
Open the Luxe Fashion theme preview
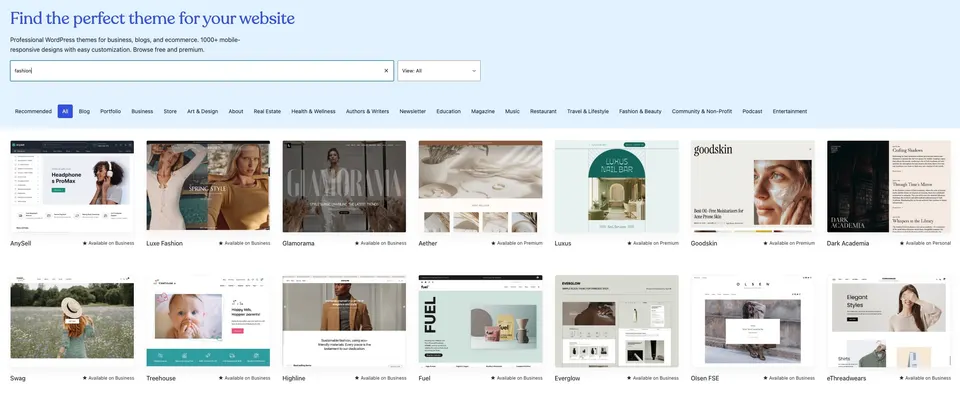(208, 186)
